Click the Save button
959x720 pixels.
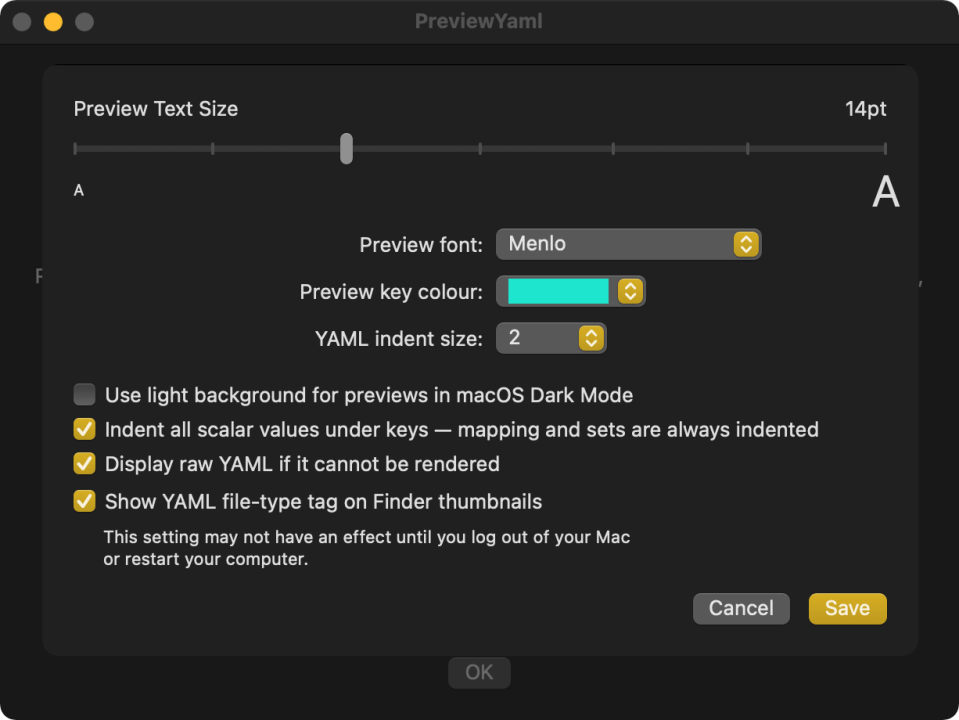pos(847,608)
